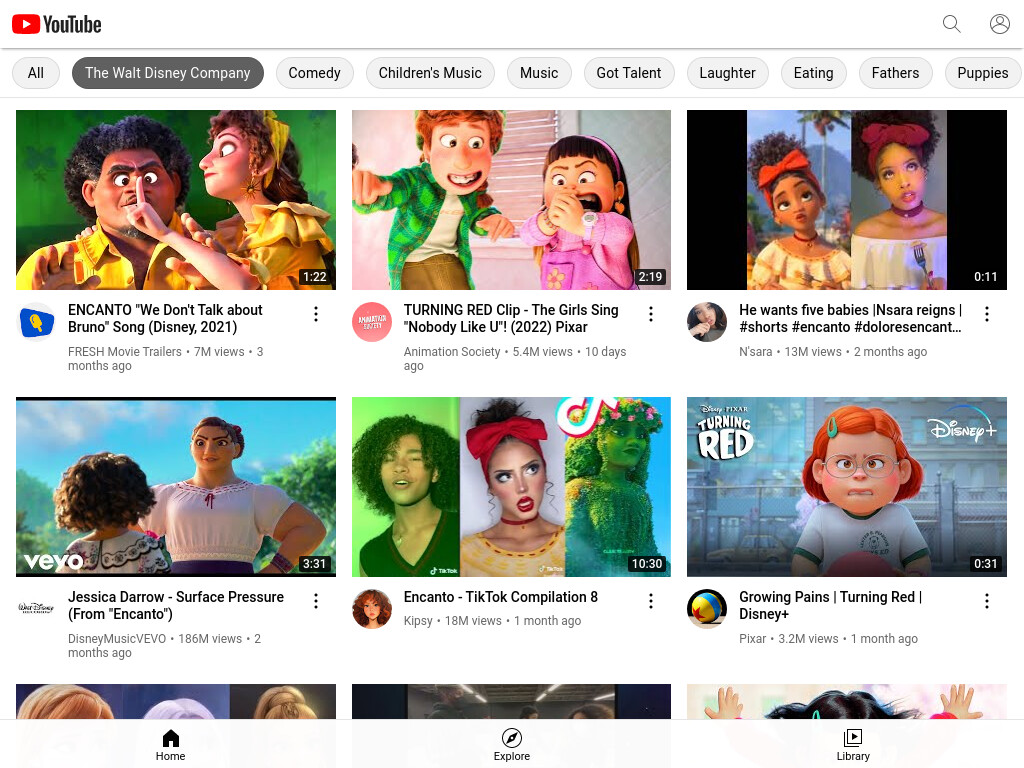Viewport: 1024px width, 768px height.
Task: Open options menu for N'sara shorts video
Action: pyautogui.click(x=986, y=314)
